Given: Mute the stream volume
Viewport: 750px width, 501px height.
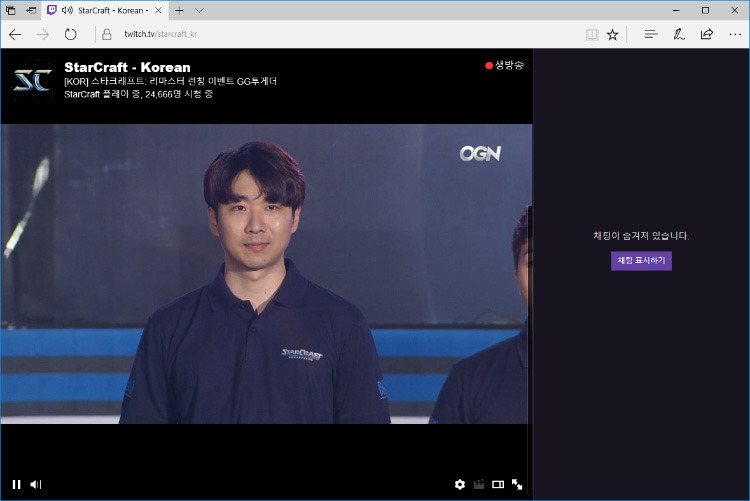Looking at the screenshot, I should click(x=36, y=484).
